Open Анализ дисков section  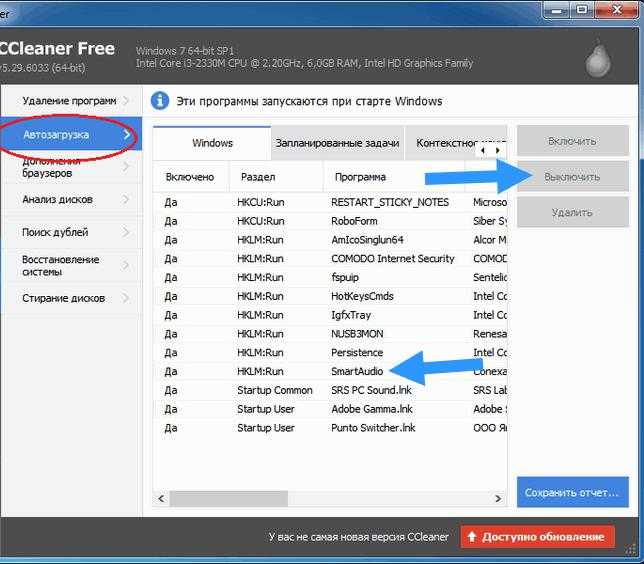(71, 200)
